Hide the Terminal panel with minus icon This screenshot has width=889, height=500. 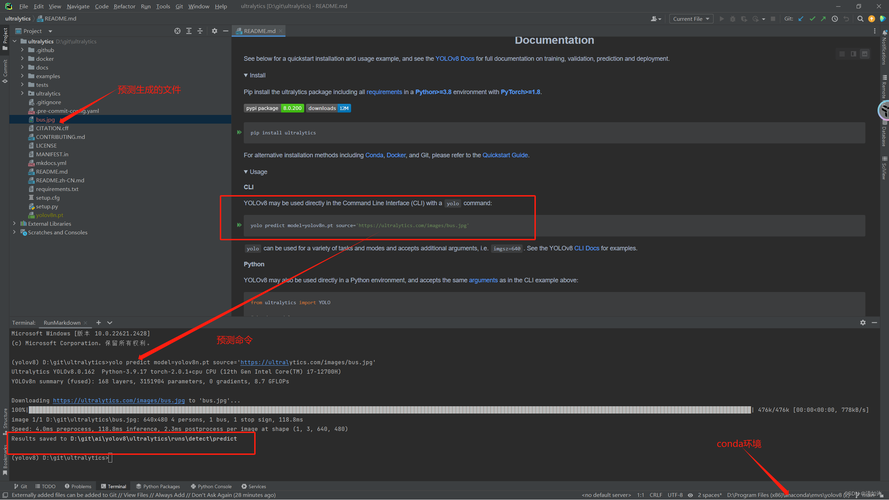point(874,323)
